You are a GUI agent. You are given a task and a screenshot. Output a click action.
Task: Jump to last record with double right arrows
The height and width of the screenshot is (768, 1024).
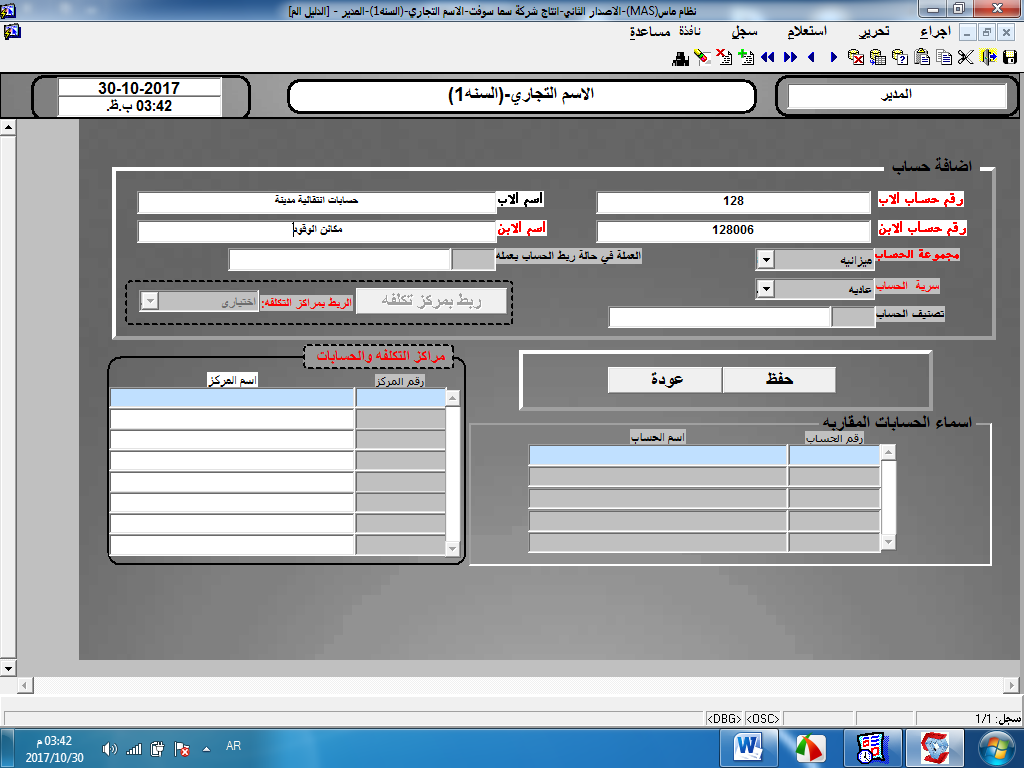790,57
